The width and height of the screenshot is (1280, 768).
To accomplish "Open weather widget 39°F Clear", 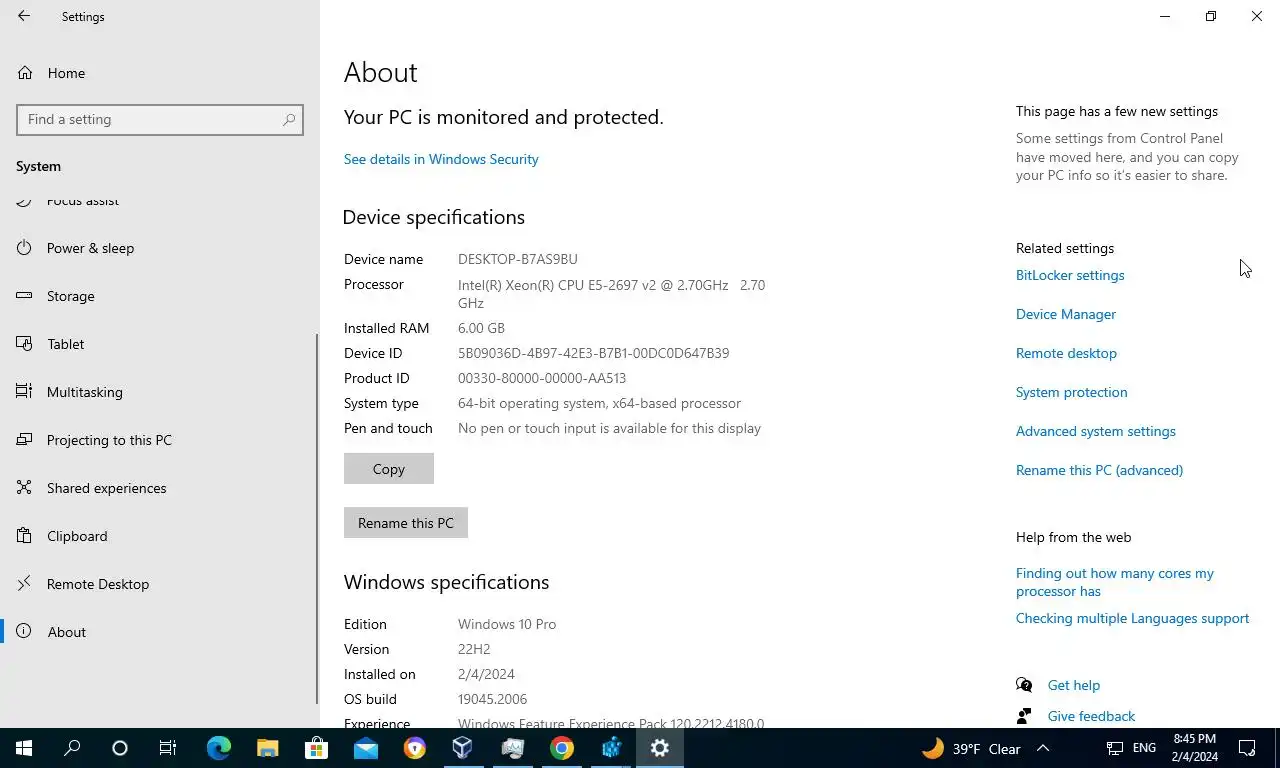I will click(x=971, y=748).
